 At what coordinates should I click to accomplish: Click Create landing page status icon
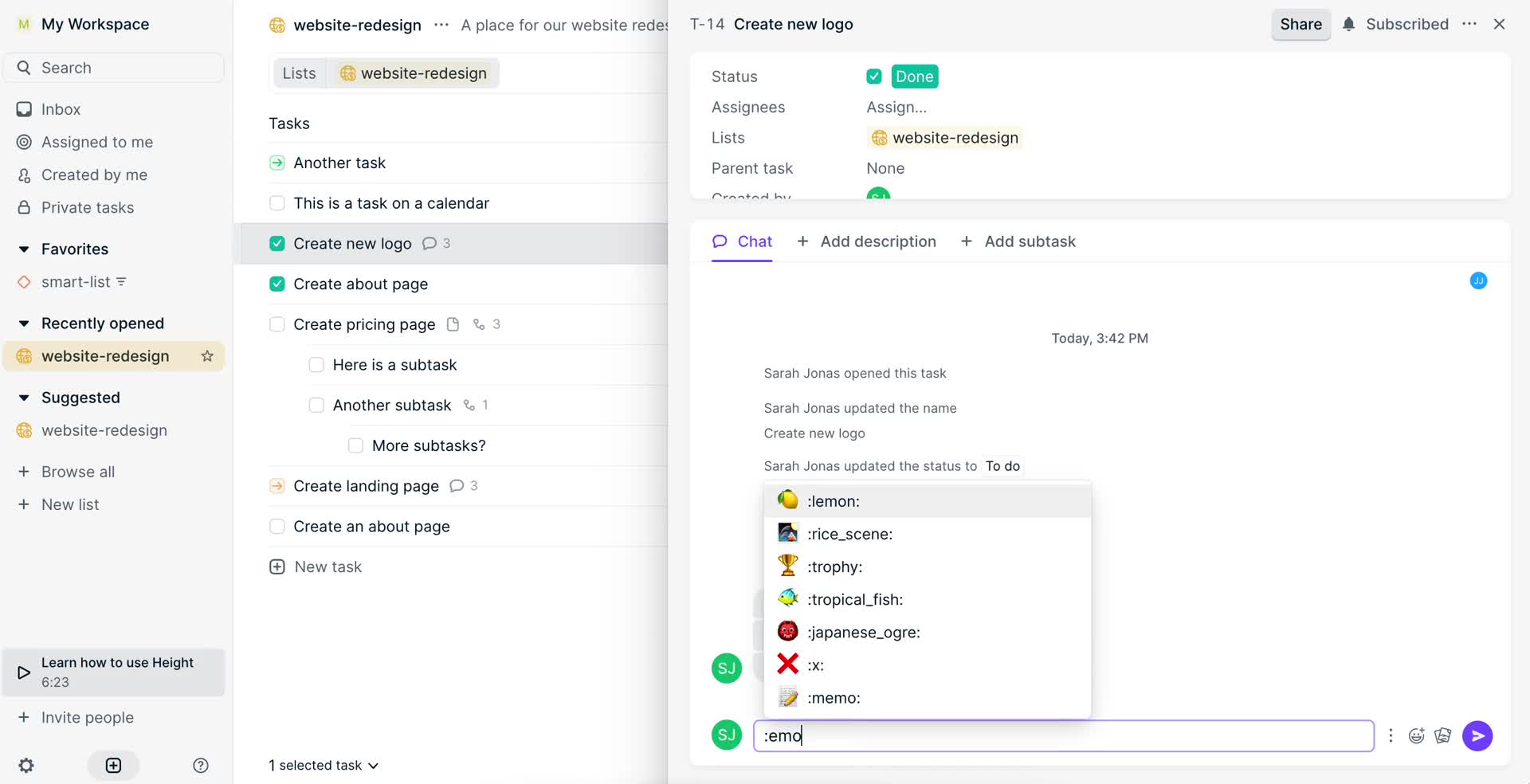pyautogui.click(x=277, y=486)
